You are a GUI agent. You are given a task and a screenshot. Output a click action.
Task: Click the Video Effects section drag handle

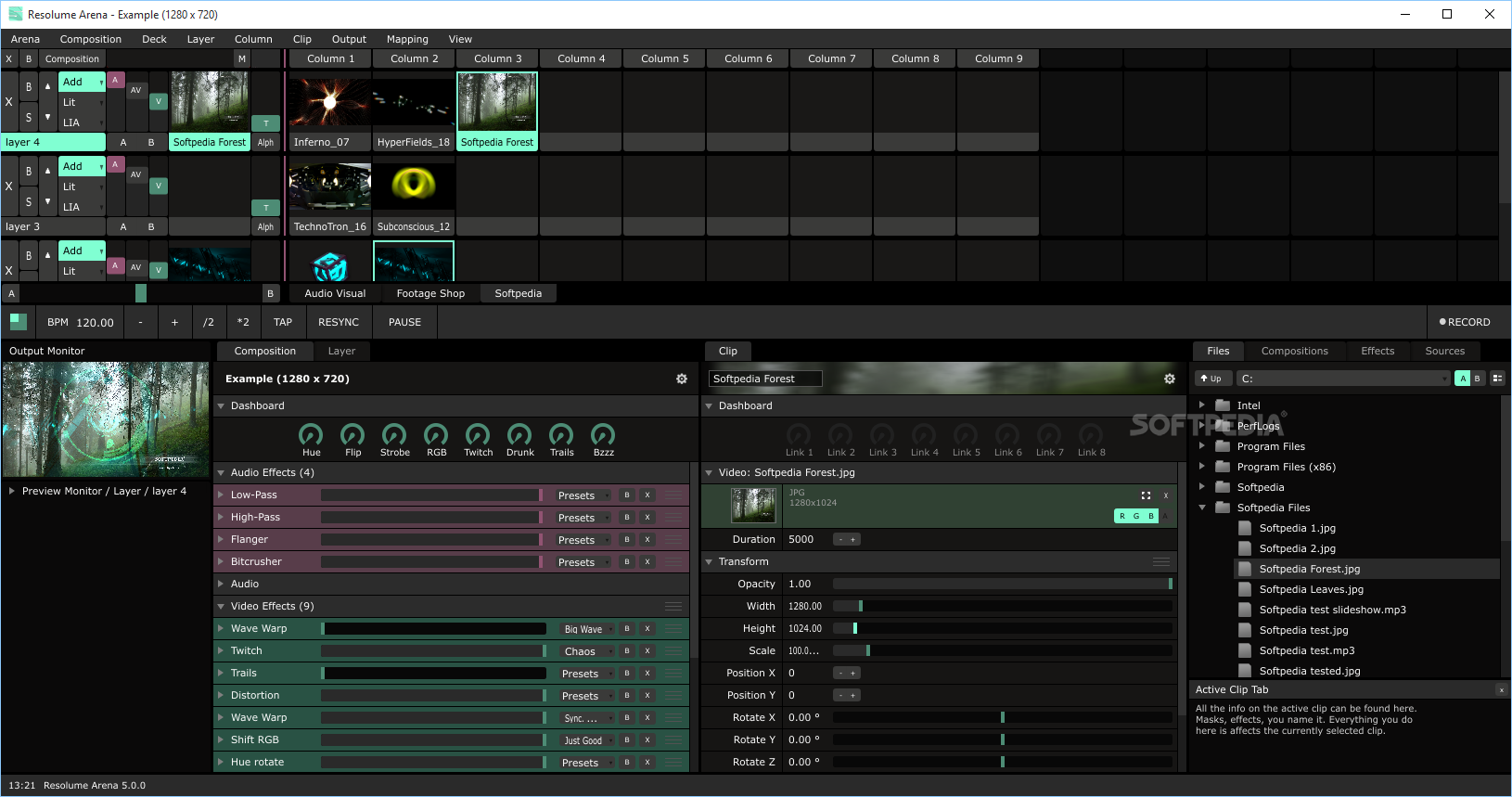673,606
